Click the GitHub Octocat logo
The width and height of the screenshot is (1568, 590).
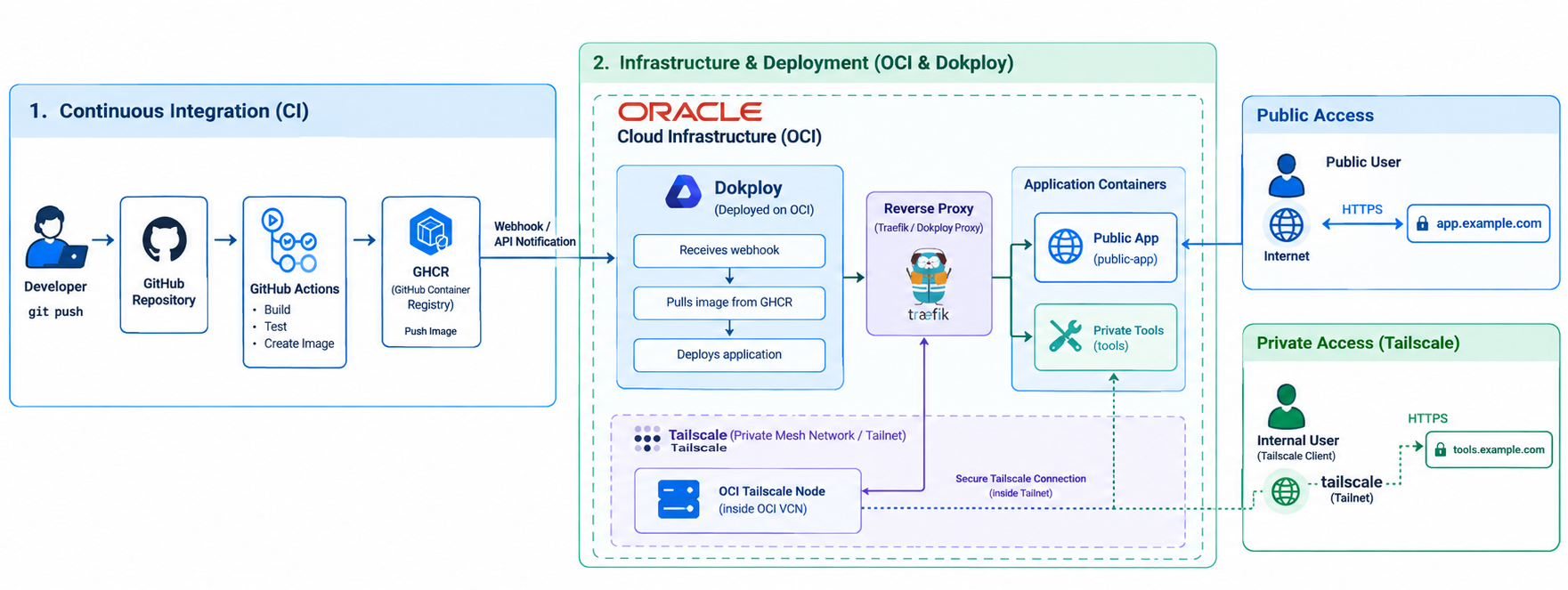[x=165, y=239]
